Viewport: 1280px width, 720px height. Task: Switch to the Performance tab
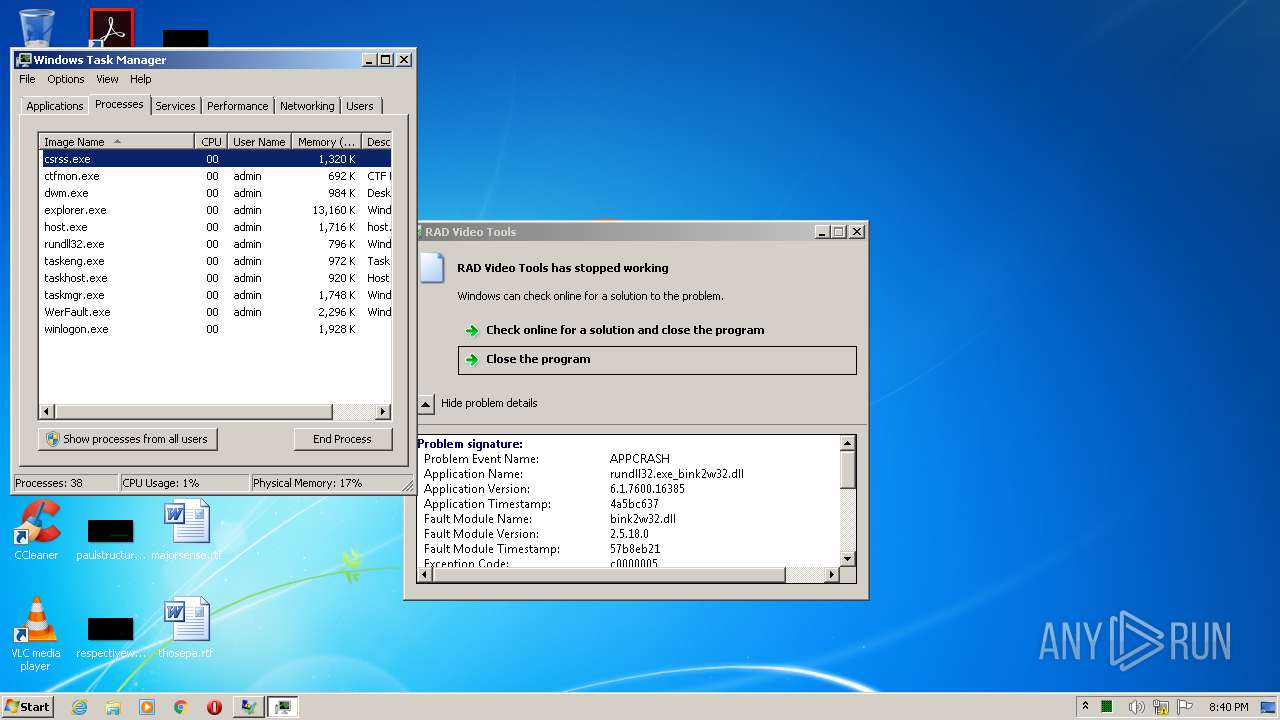click(x=238, y=106)
